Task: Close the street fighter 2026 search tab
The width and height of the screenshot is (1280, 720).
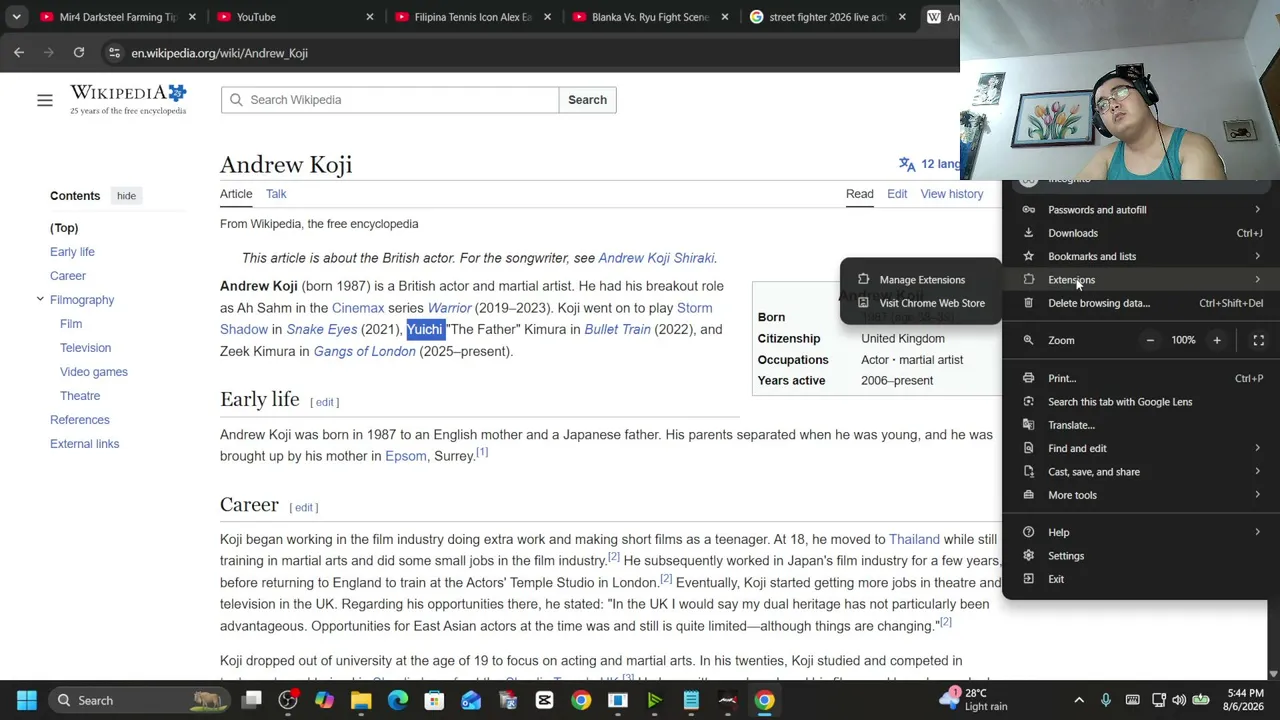Action: pos(902,17)
